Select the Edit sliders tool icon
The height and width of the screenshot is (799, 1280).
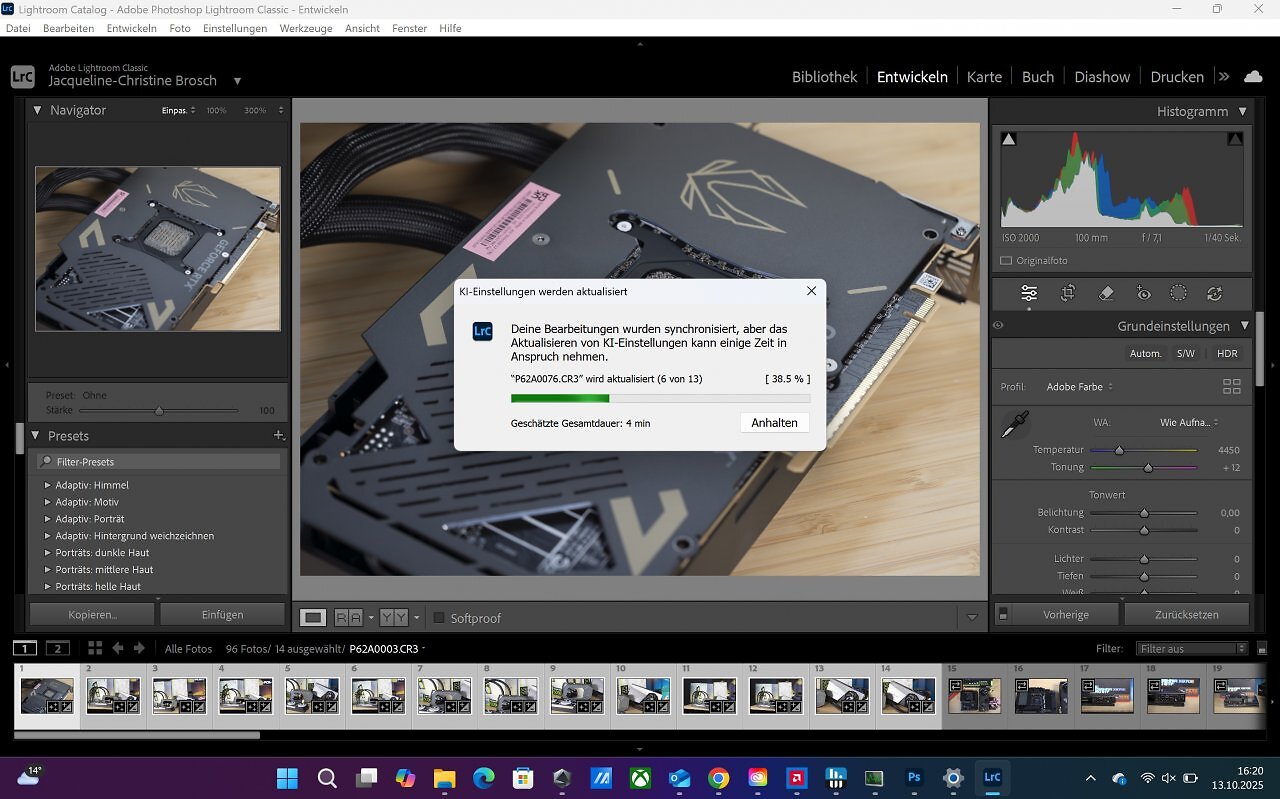tap(1029, 293)
